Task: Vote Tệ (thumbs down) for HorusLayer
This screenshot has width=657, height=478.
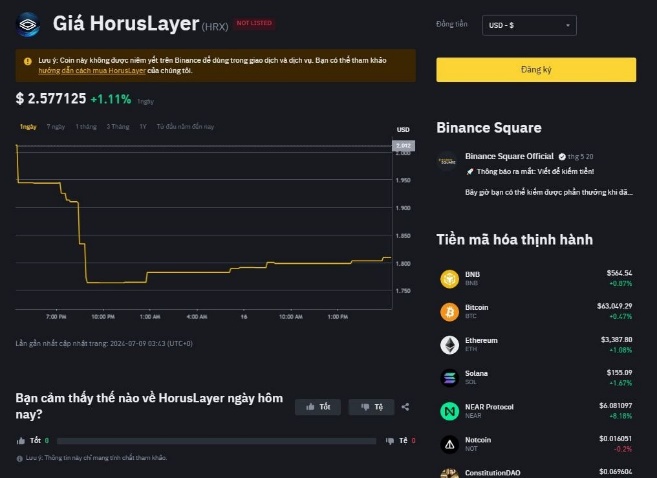Action: point(372,407)
